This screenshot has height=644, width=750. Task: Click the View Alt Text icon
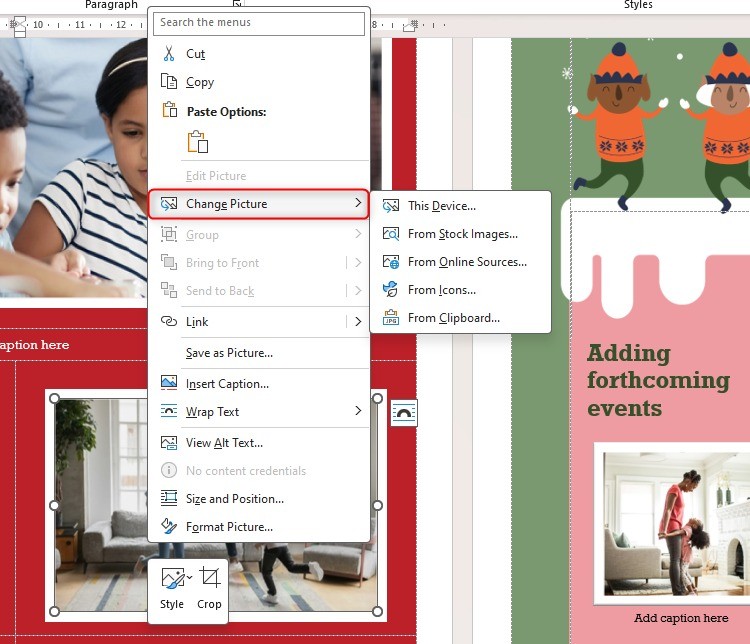pyautogui.click(x=169, y=443)
